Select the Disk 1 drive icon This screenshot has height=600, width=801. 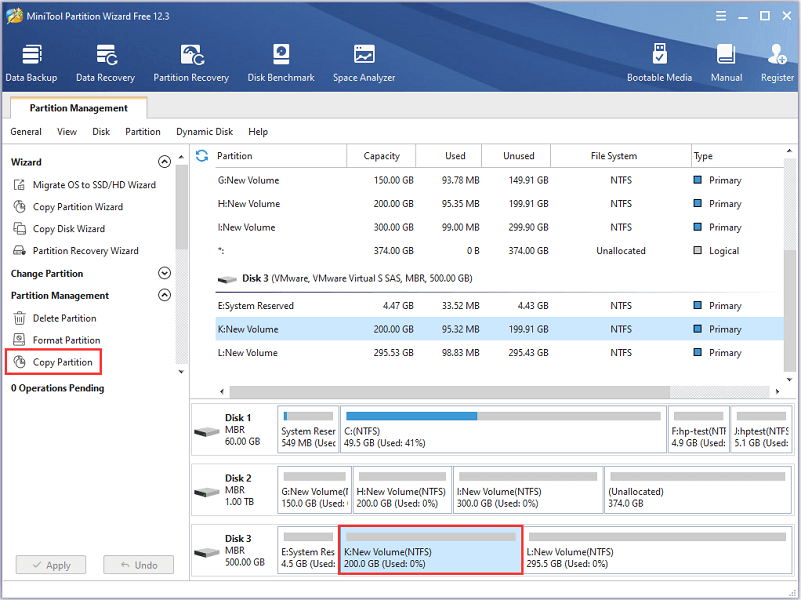point(207,432)
